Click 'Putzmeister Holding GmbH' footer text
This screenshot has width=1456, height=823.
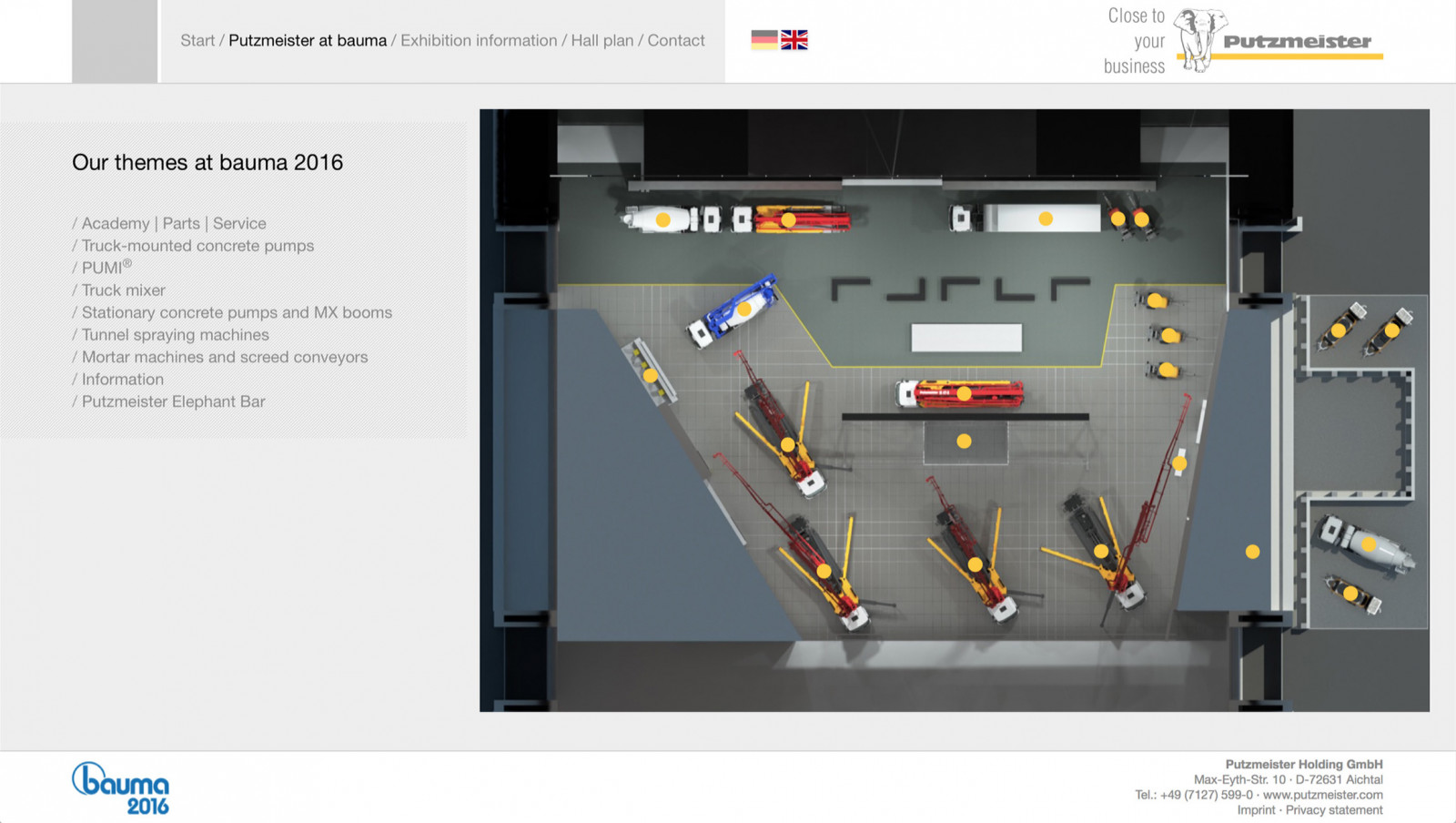coord(1304,765)
